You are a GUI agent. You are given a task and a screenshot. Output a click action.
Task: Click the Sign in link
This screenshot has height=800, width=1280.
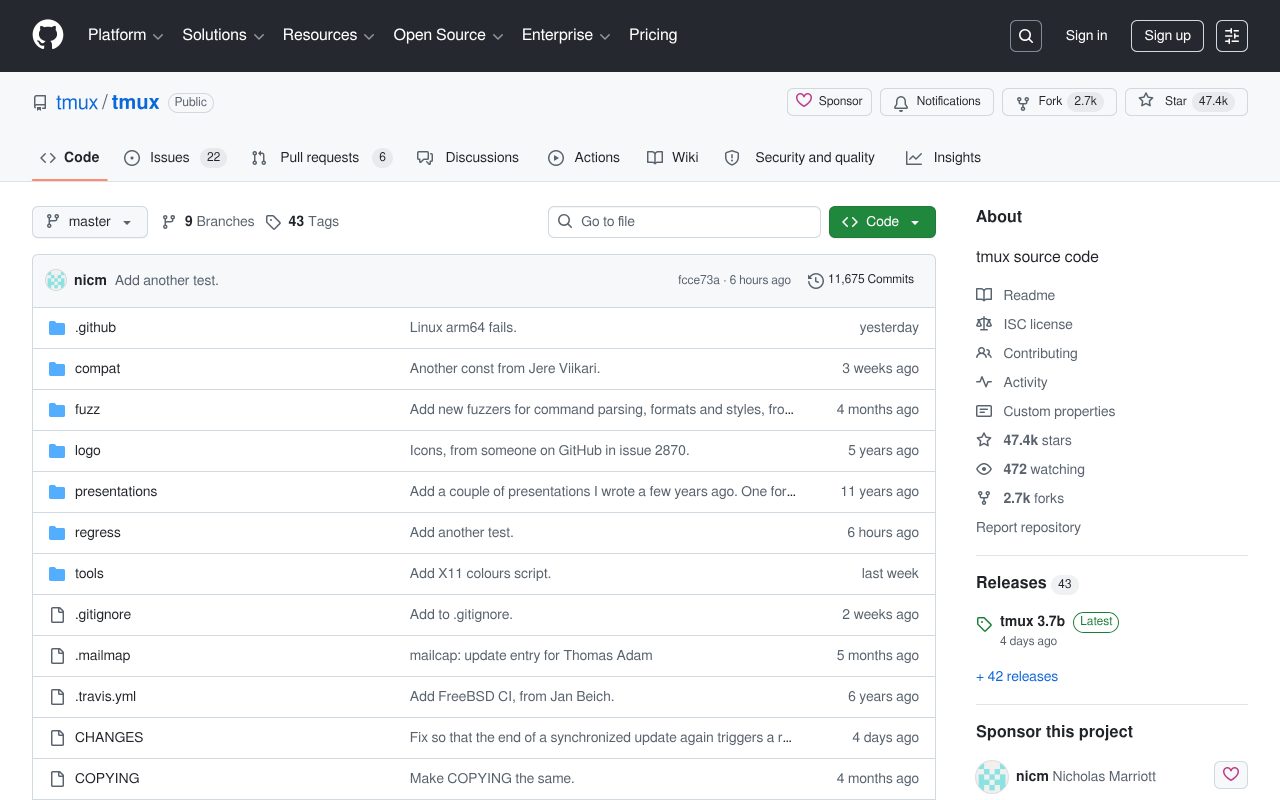click(1086, 36)
